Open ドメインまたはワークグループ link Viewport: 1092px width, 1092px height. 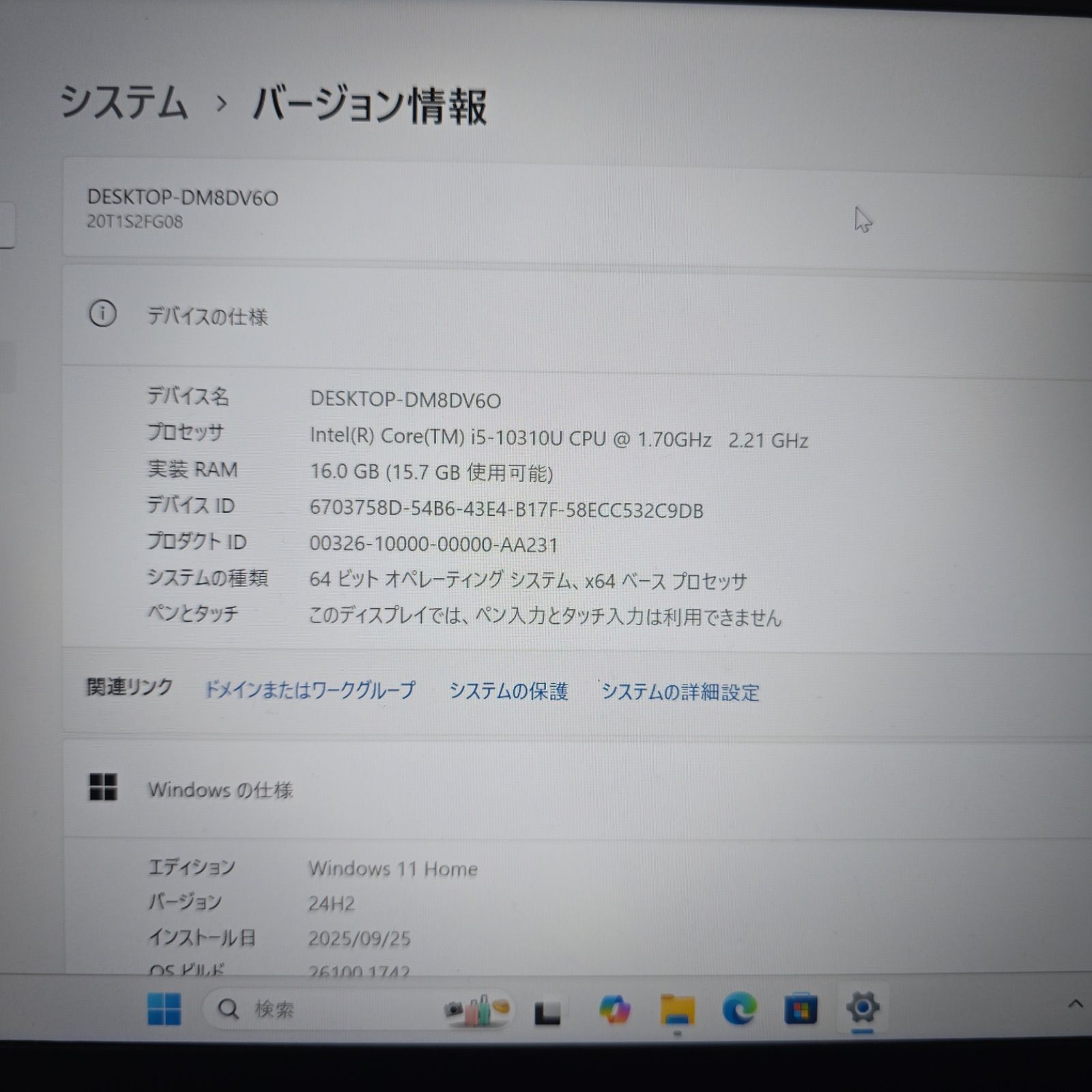point(309,690)
